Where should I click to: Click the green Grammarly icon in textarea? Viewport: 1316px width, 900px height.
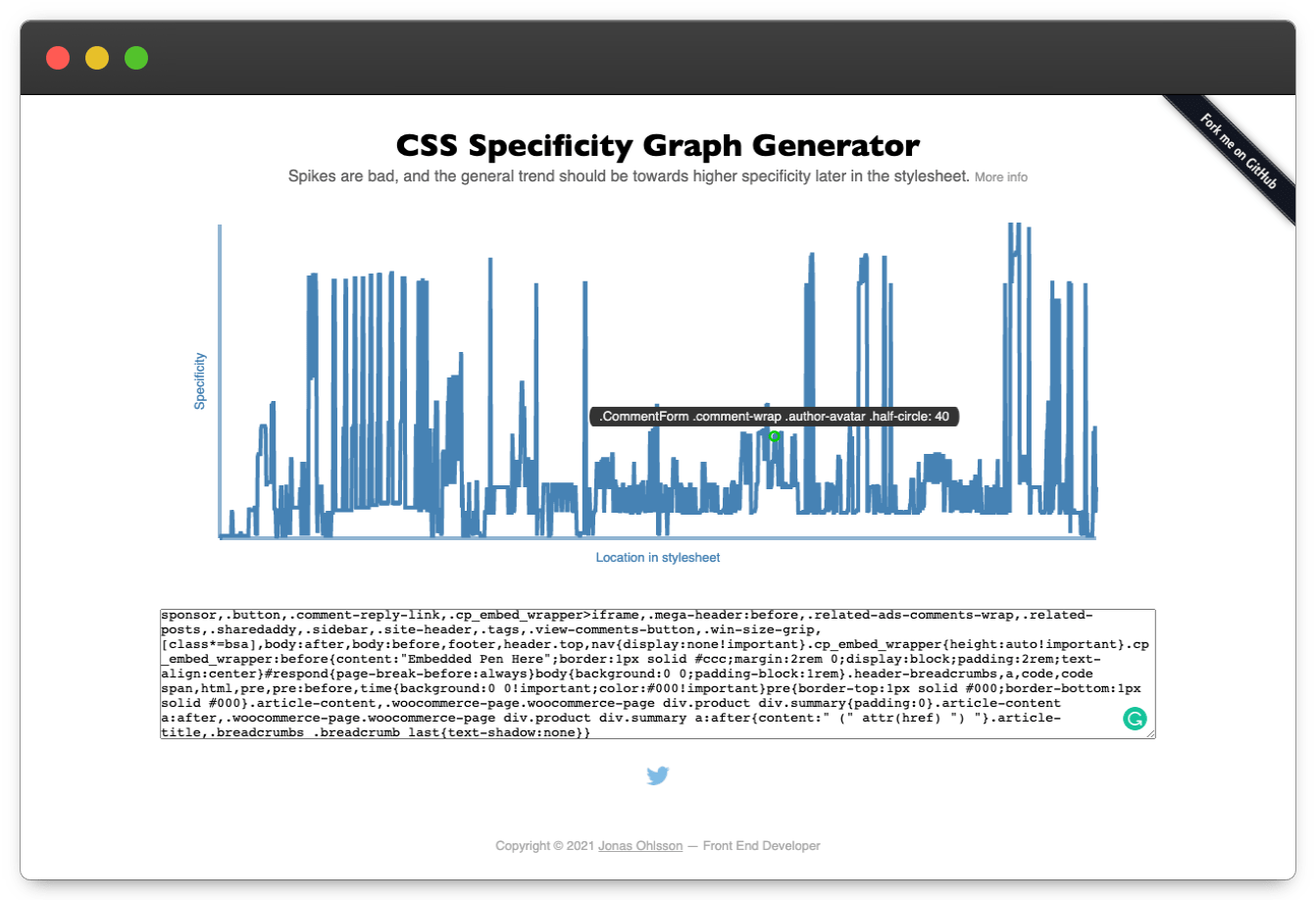click(1135, 720)
